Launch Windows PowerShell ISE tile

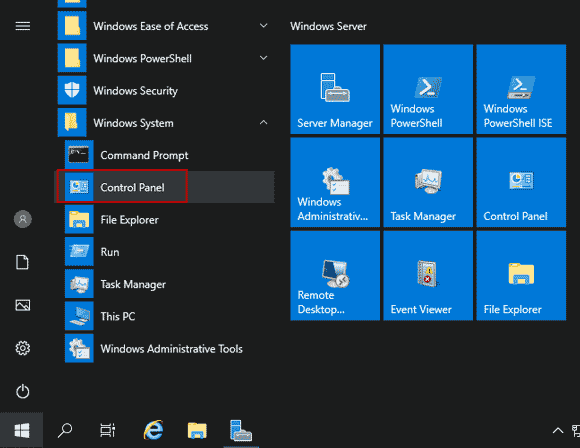521,89
